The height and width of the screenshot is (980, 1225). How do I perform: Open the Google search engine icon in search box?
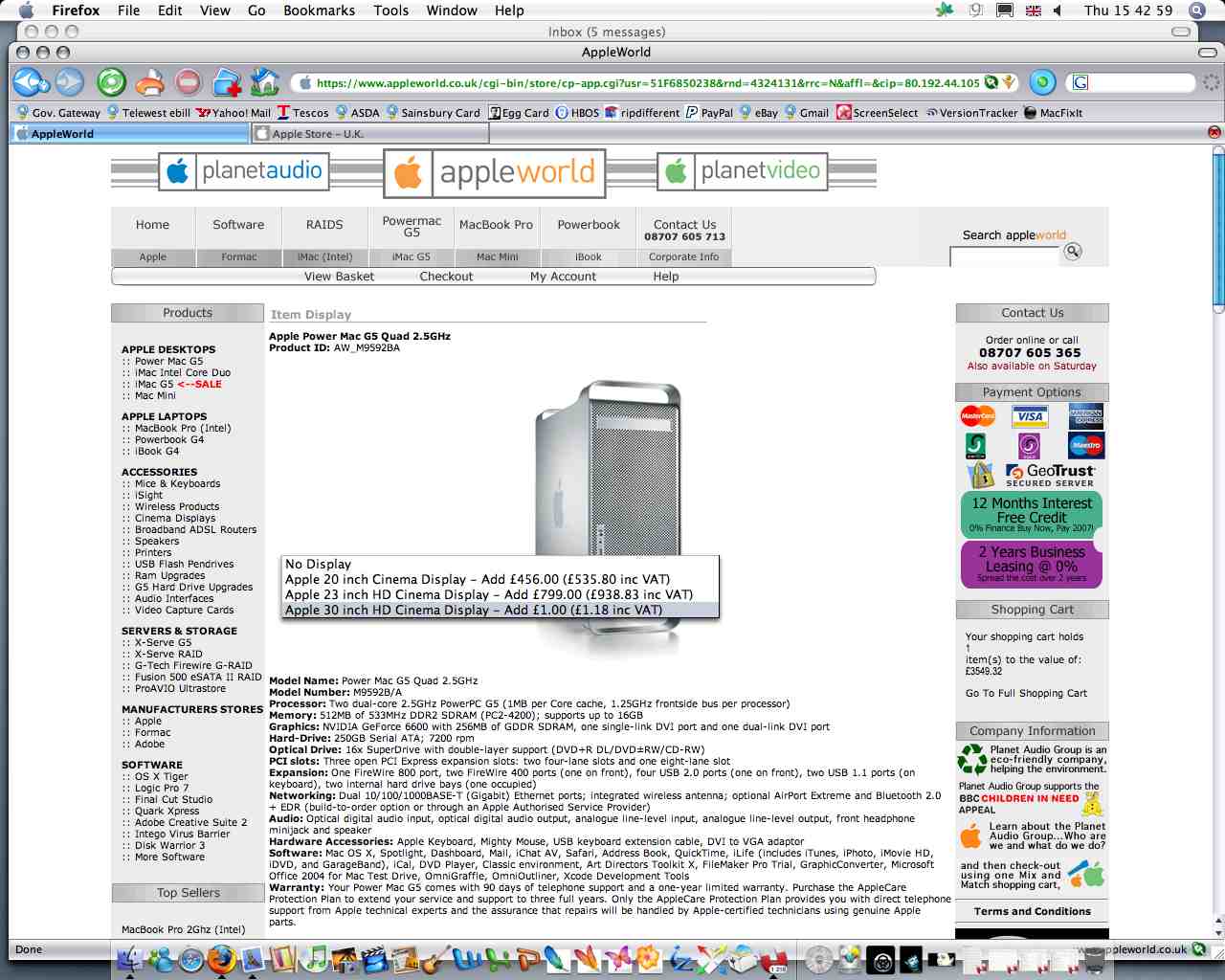(1080, 82)
